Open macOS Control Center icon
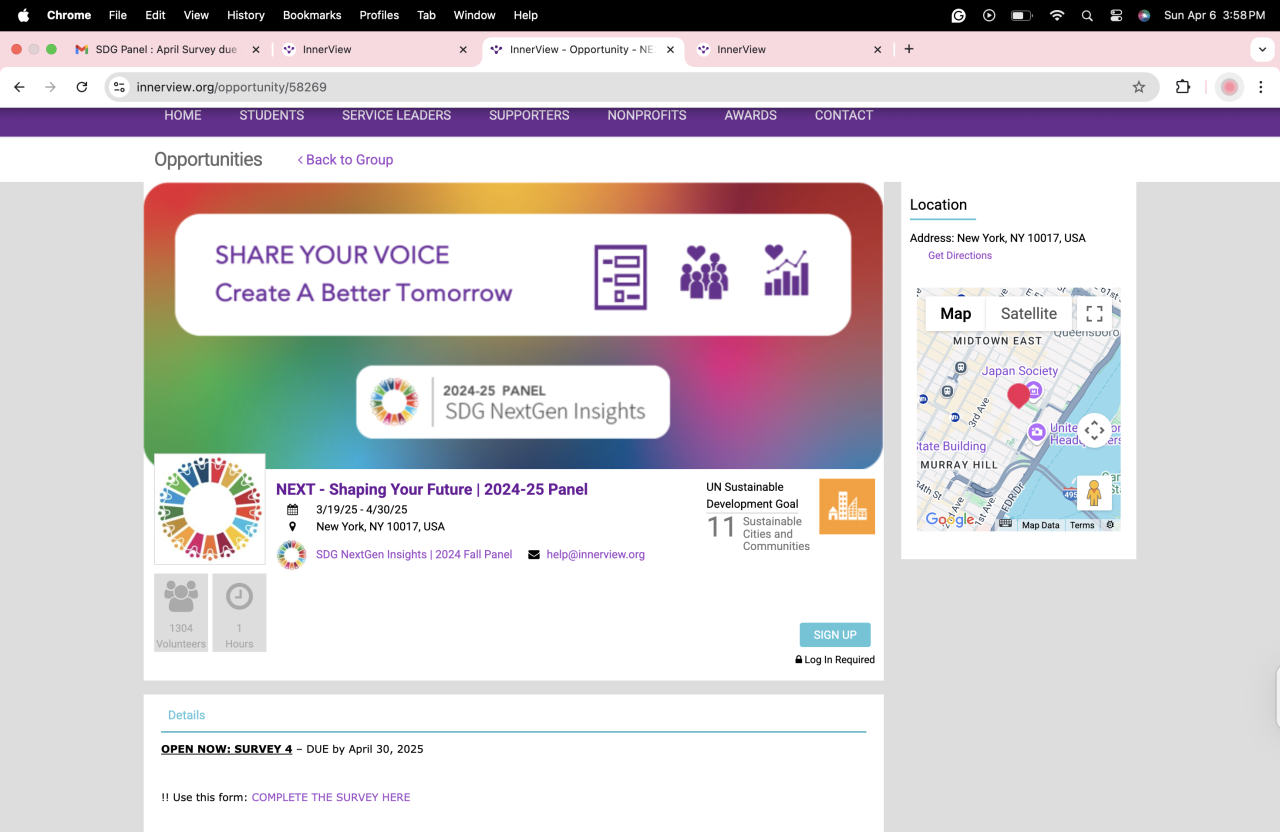The width and height of the screenshot is (1280, 832). pos(1116,15)
